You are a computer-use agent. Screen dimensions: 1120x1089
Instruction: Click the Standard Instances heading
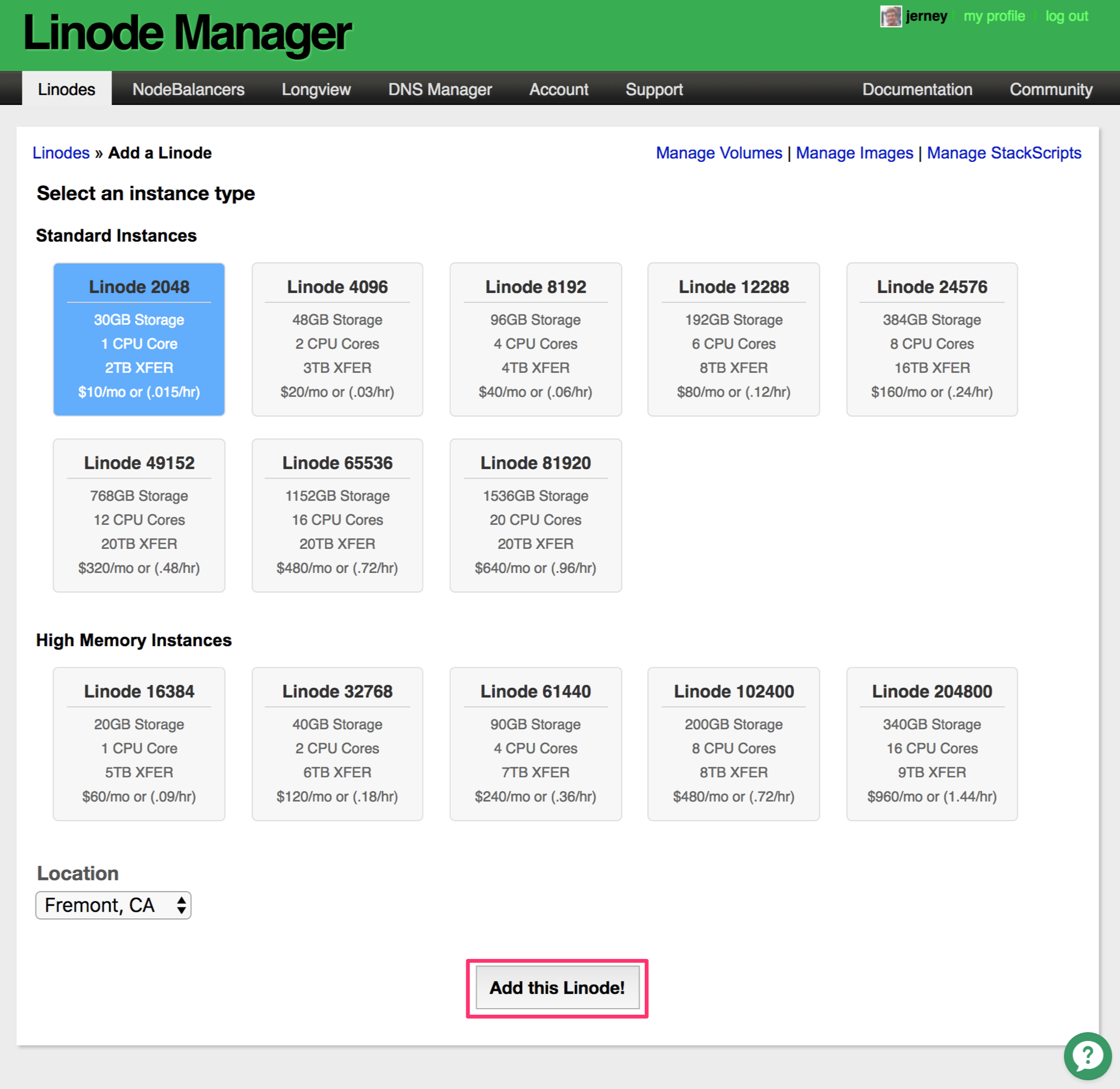(x=116, y=235)
